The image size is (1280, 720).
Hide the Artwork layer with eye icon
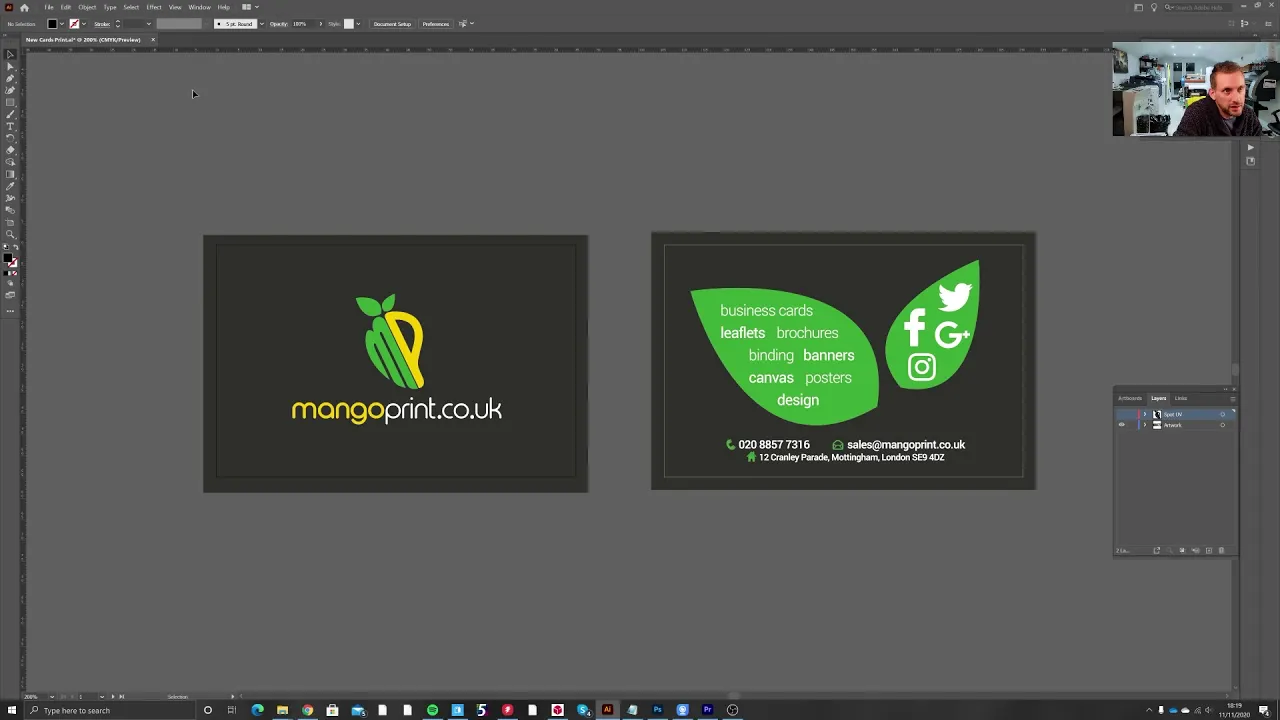[1121, 425]
